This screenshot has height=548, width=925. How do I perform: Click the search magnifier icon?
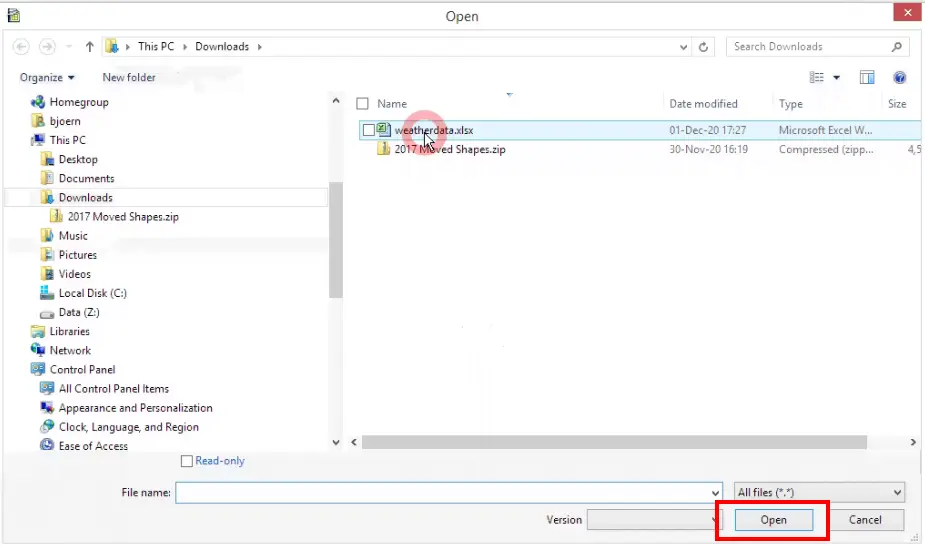click(896, 47)
